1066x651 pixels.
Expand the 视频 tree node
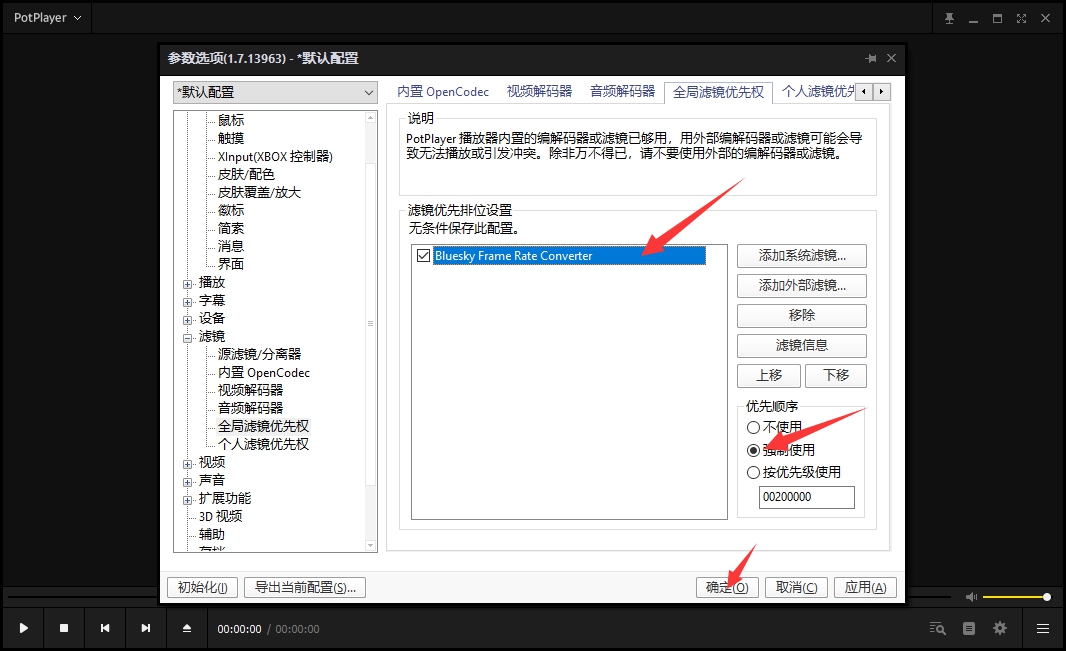pos(187,464)
